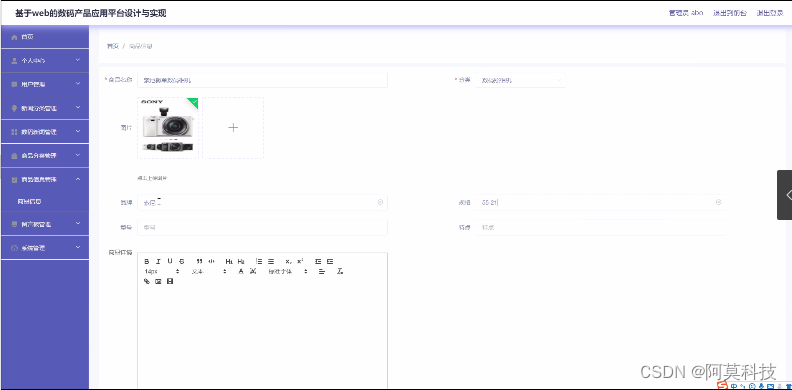Click the Sogou input method tray icon
Screen dimensions: 792x390
722,385
